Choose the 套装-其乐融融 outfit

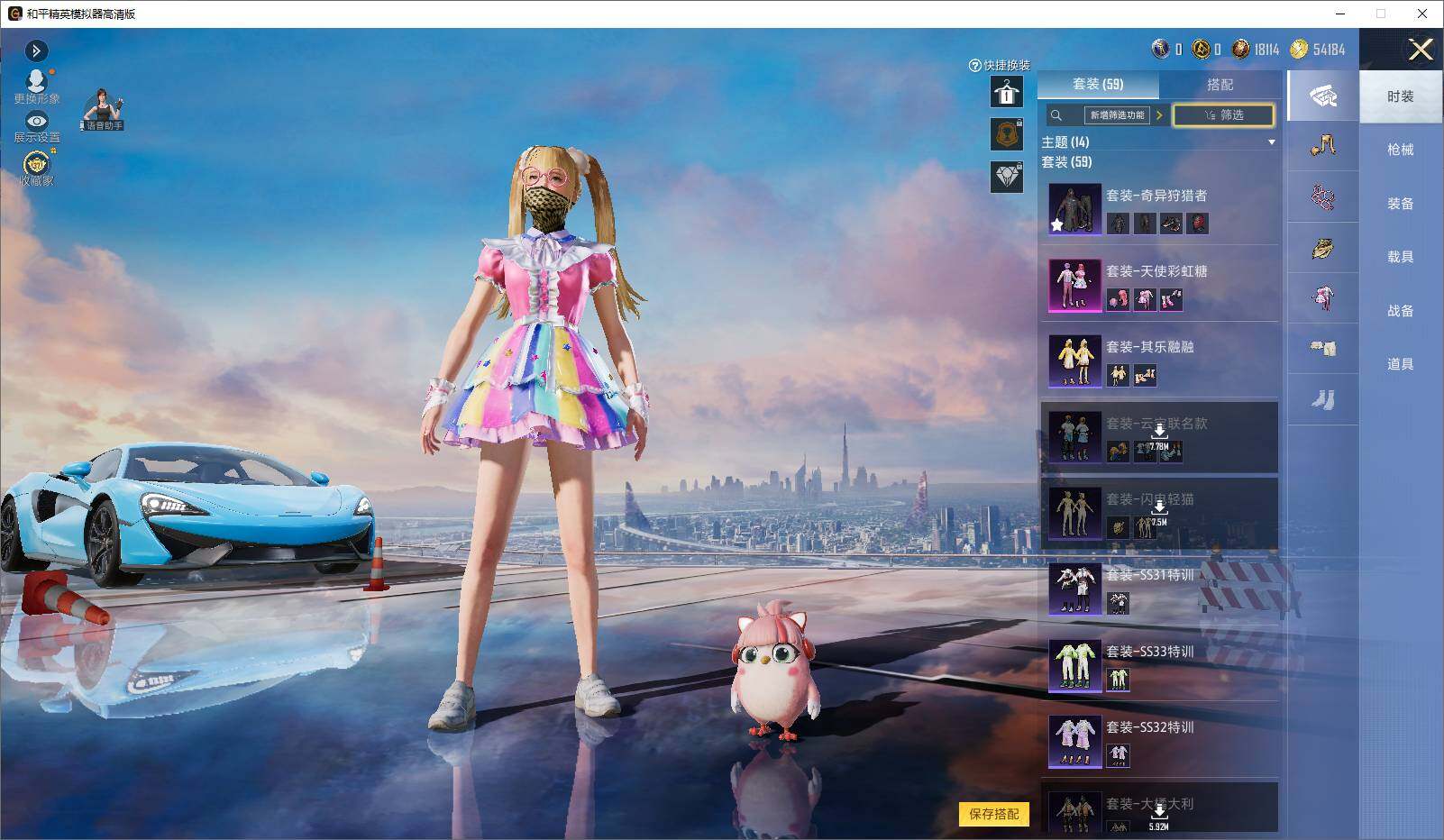[x=1159, y=361]
